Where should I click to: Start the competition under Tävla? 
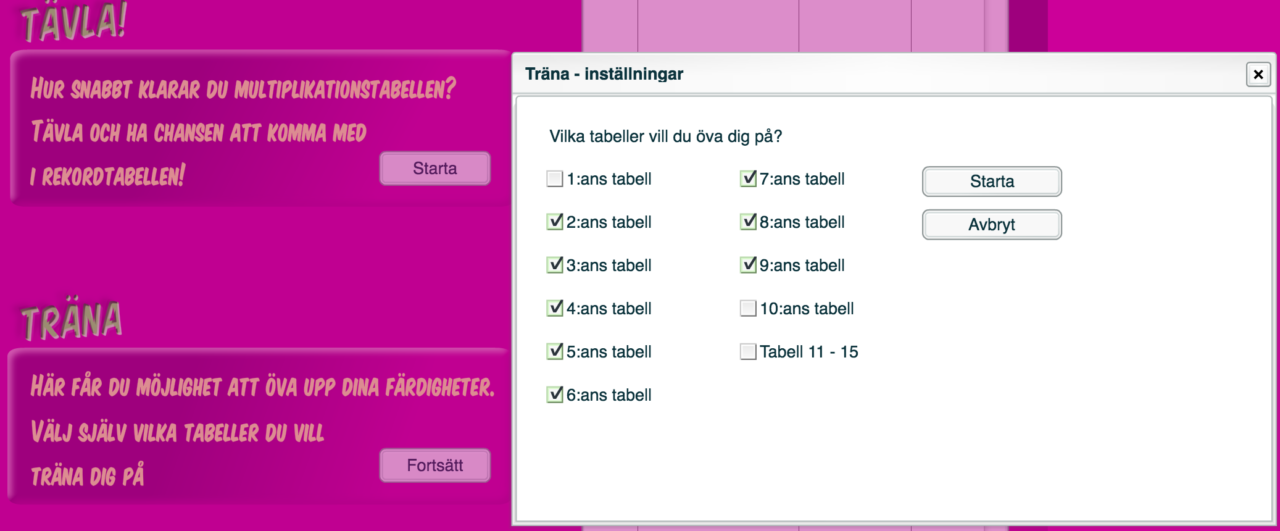(435, 168)
